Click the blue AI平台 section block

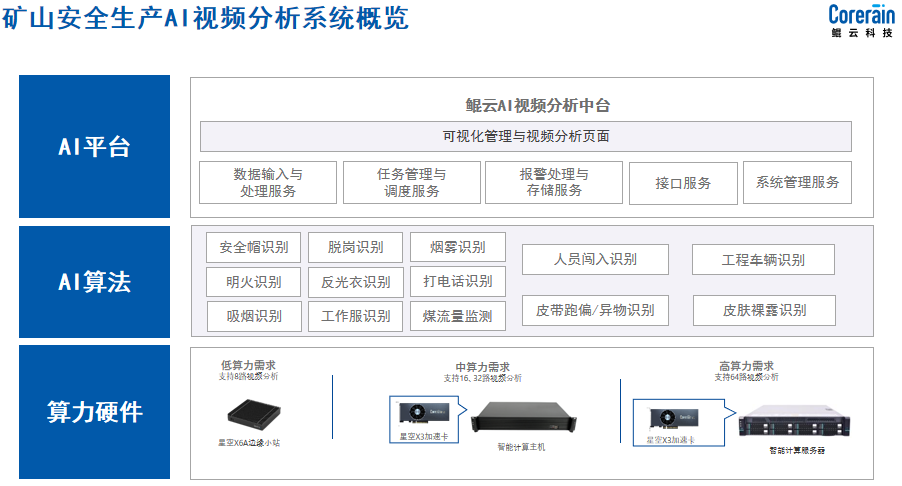click(94, 147)
